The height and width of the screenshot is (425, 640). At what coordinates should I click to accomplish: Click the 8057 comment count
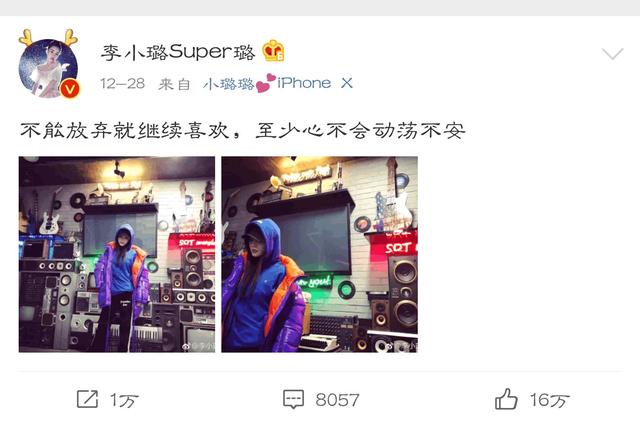tap(337, 400)
